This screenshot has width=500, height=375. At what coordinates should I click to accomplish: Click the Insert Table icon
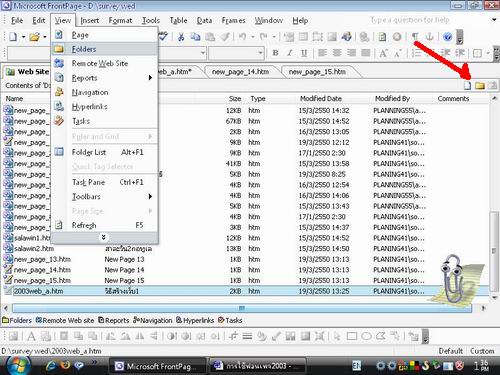303,37
